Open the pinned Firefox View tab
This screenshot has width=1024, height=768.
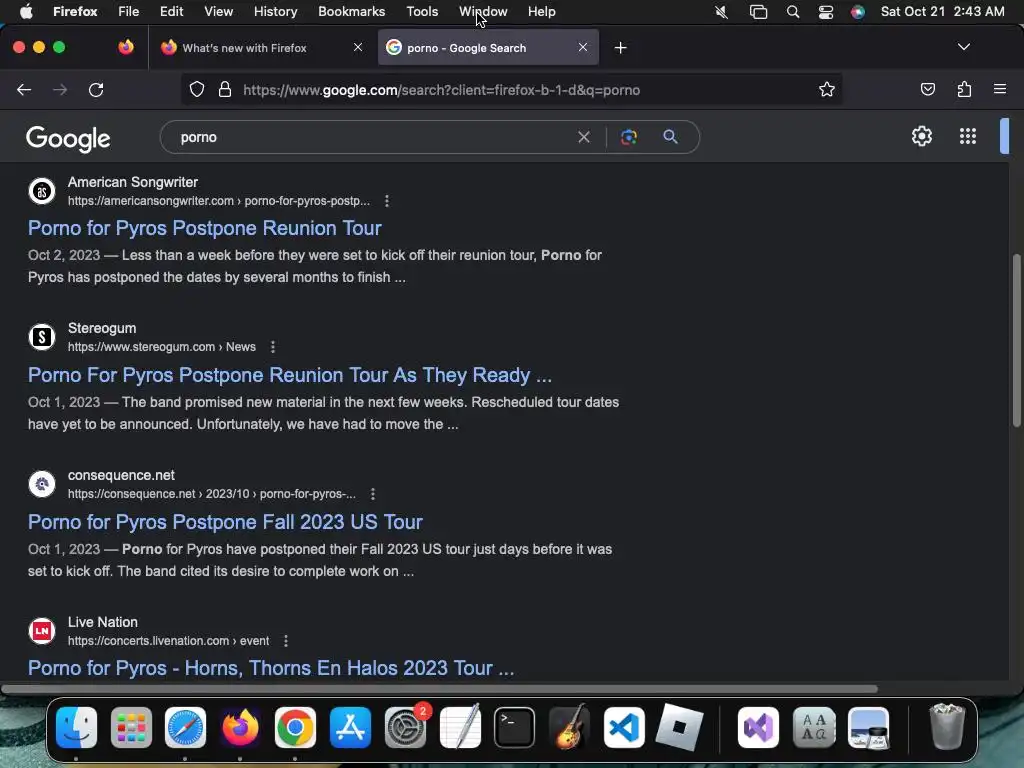[126, 47]
